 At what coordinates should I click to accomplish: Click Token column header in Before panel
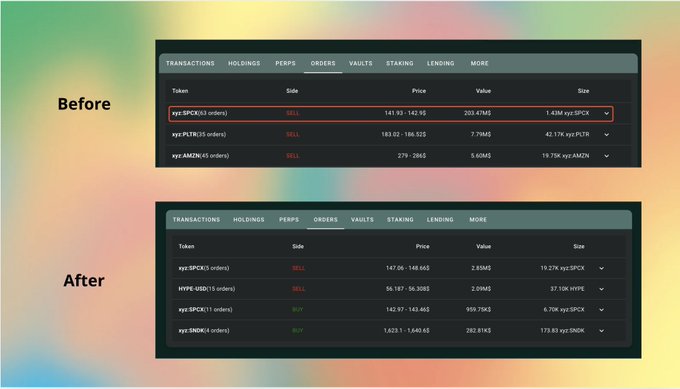point(180,91)
